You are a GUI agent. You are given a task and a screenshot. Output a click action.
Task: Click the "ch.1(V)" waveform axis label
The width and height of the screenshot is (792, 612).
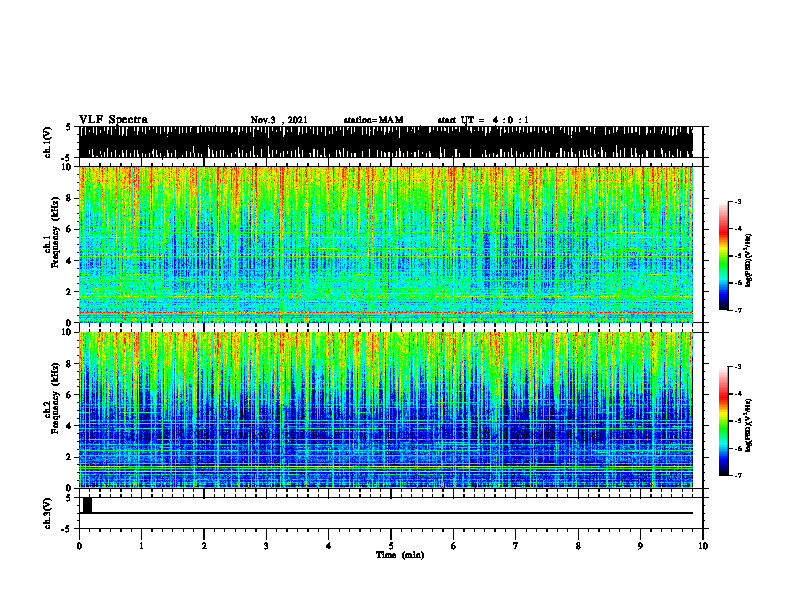(x=48, y=142)
